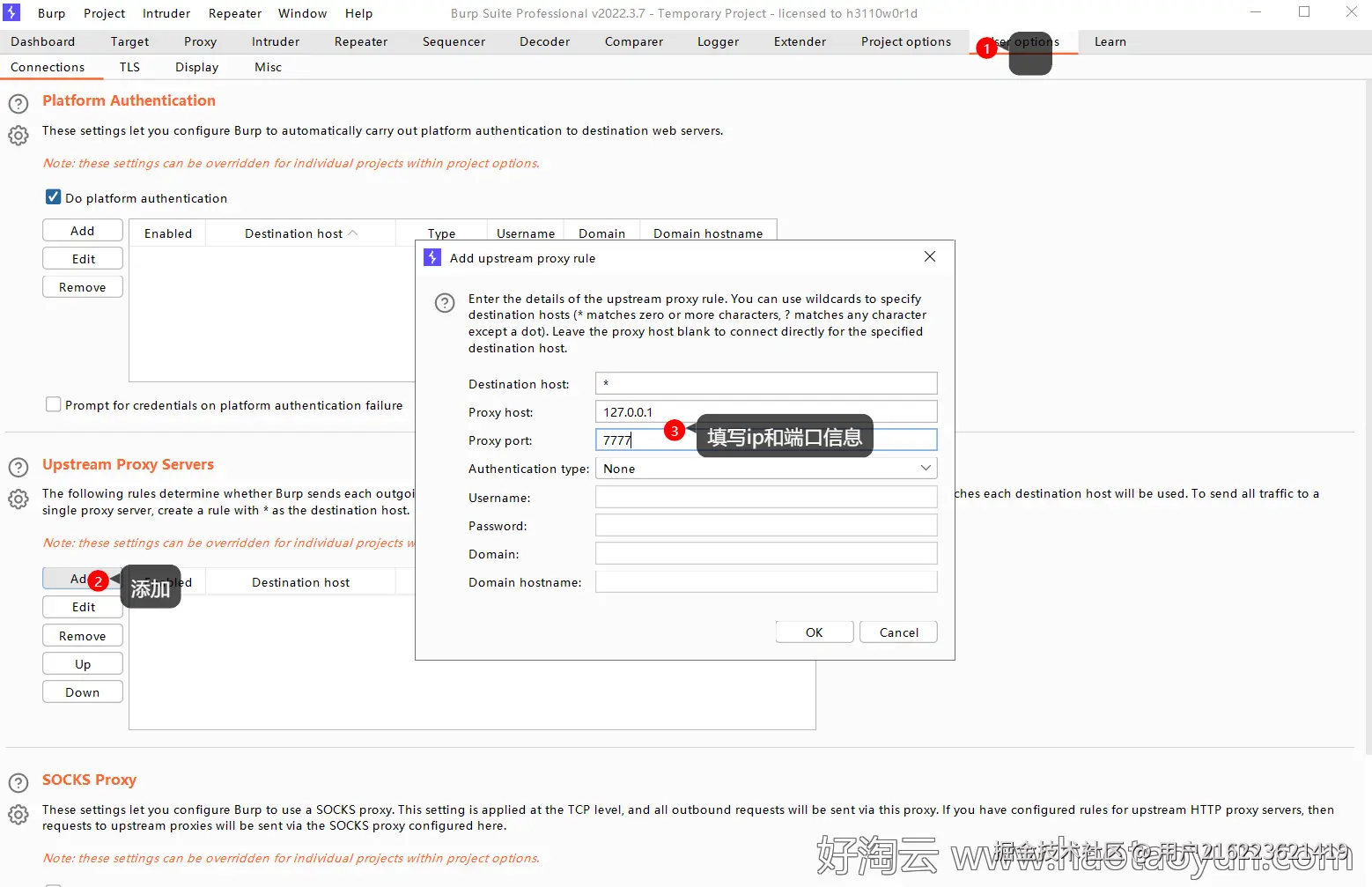This screenshot has width=1372, height=887.
Task: Open help for Upstream Proxy Servers
Action: click(x=18, y=468)
